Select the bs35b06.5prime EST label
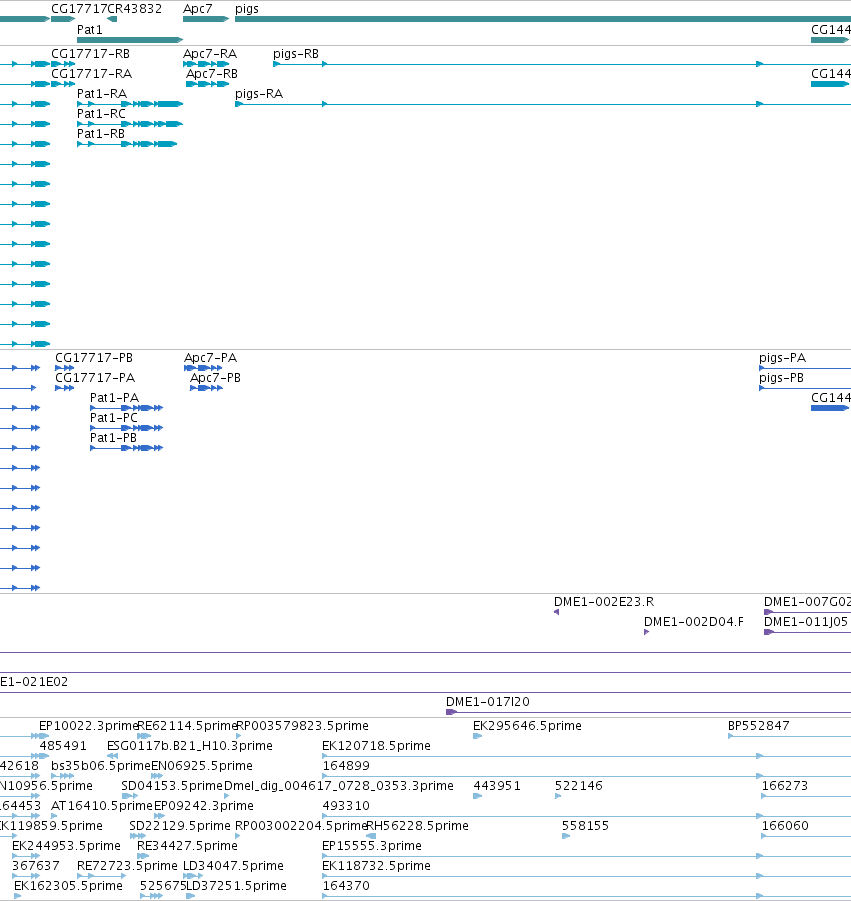The image size is (851, 901). 101,766
